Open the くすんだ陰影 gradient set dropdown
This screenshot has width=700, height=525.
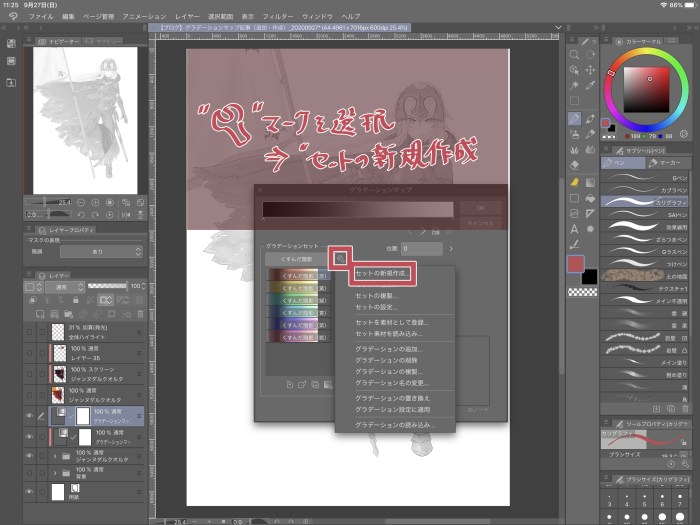coord(297,259)
